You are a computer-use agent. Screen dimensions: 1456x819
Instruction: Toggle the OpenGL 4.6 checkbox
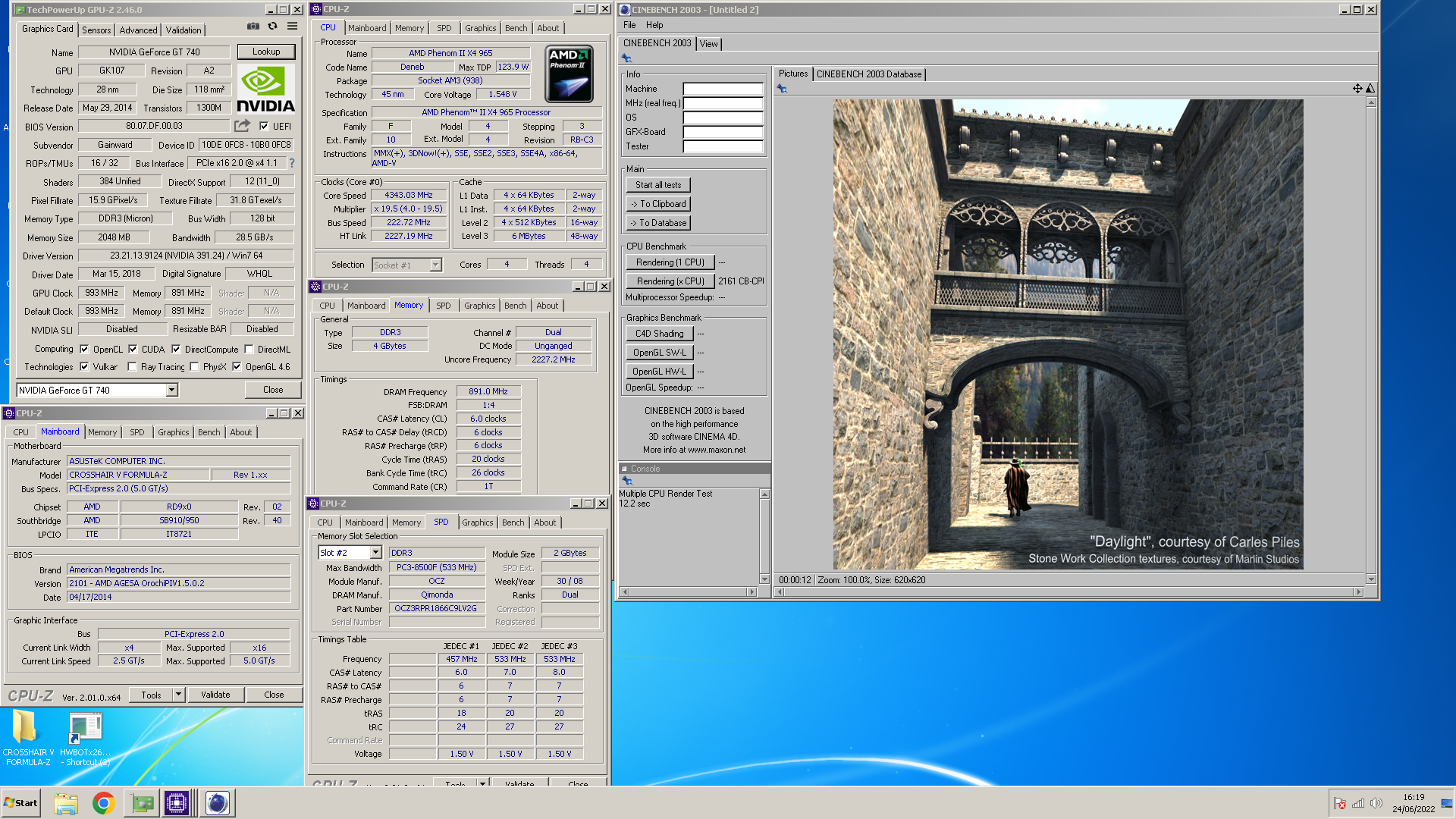(237, 367)
